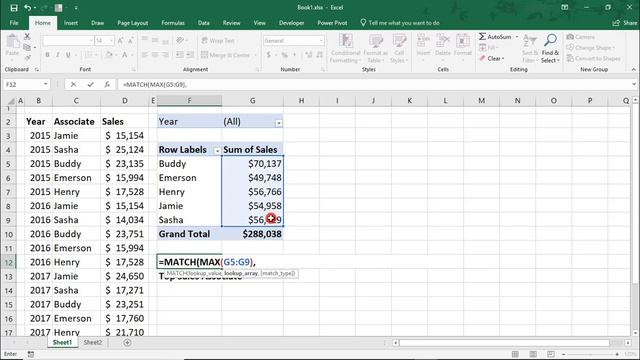
Task: Click the Cut scissors icon
Action: pos(27,37)
